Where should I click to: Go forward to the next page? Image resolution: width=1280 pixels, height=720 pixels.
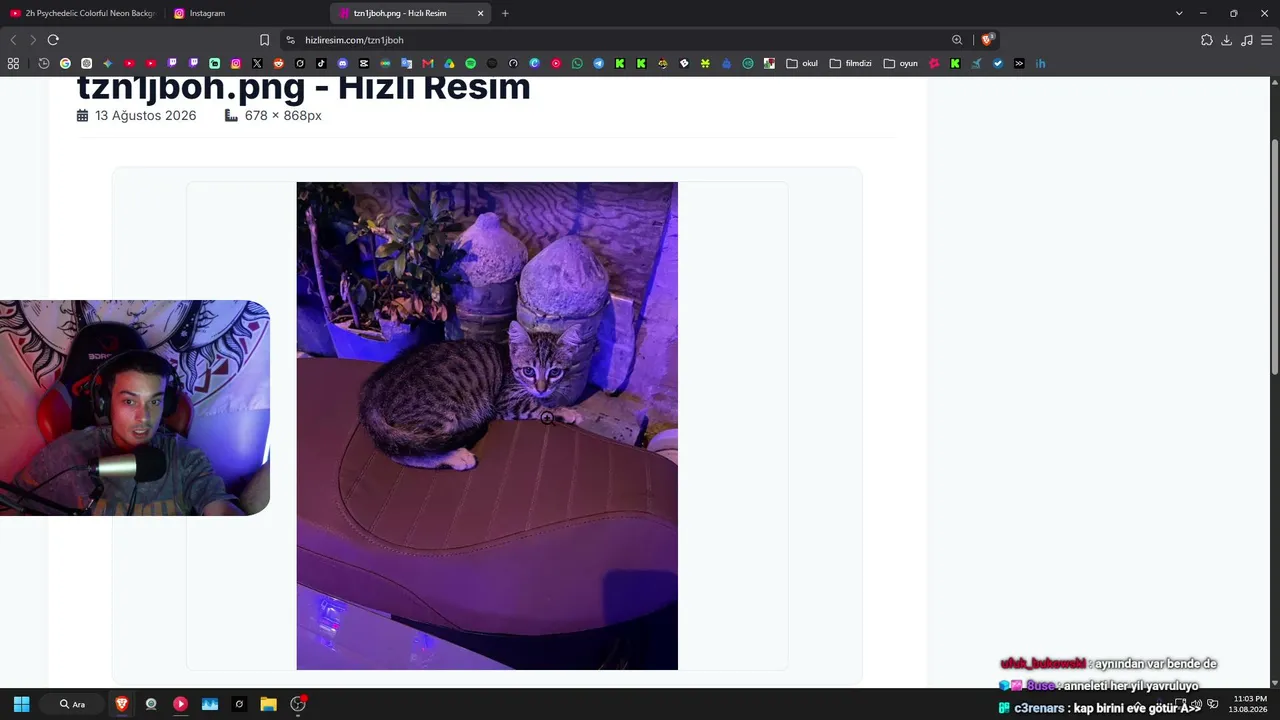(33, 40)
